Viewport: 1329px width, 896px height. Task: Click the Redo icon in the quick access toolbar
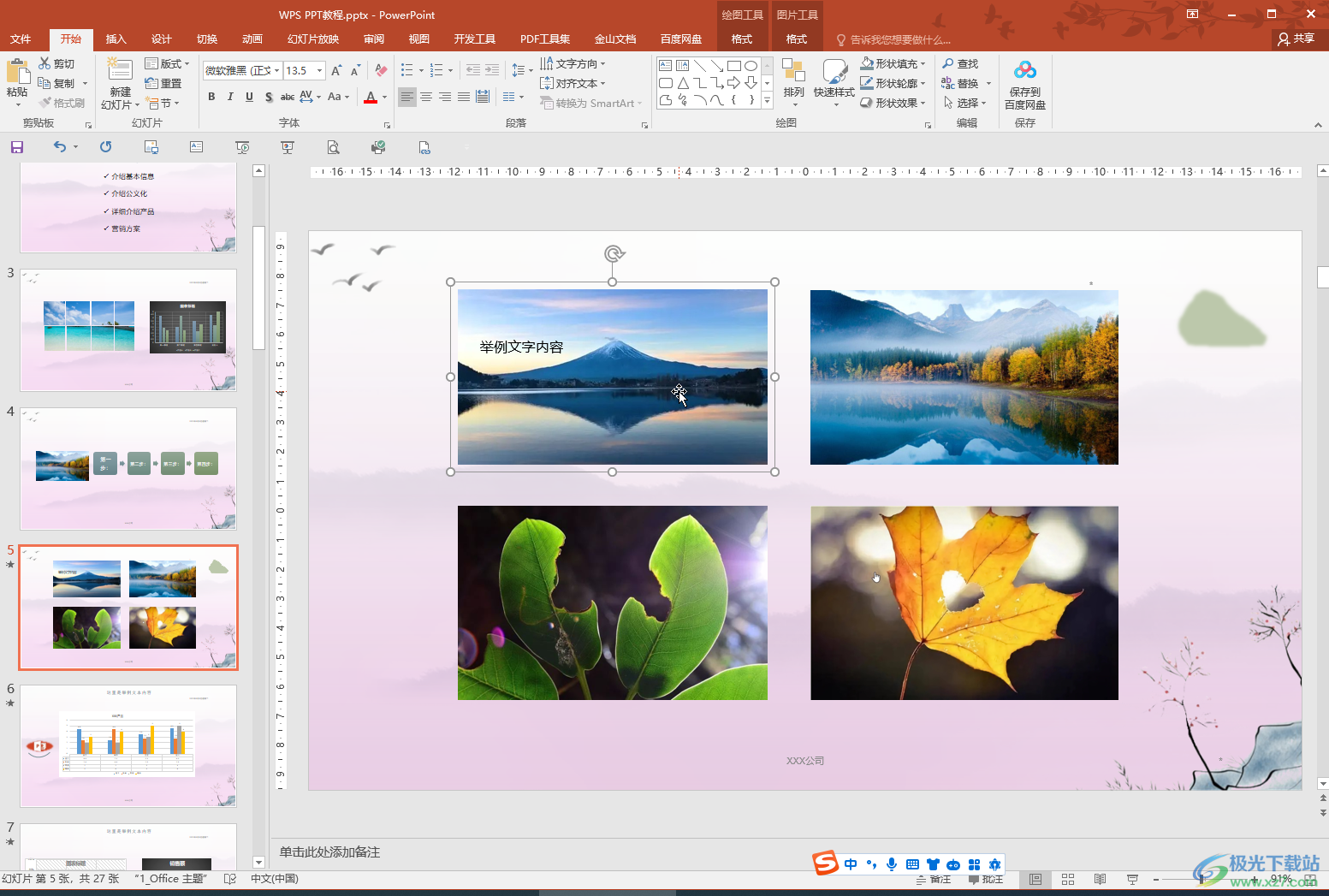(105, 147)
